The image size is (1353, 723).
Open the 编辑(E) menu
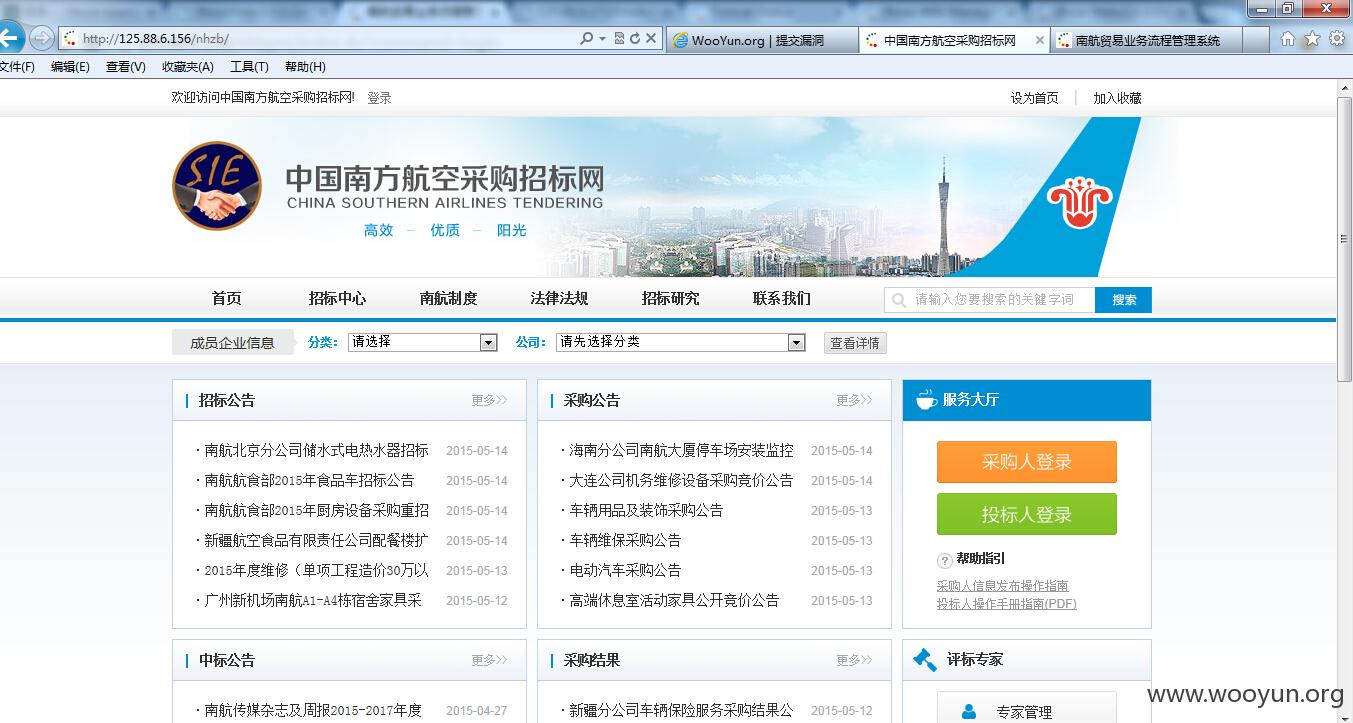70,67
